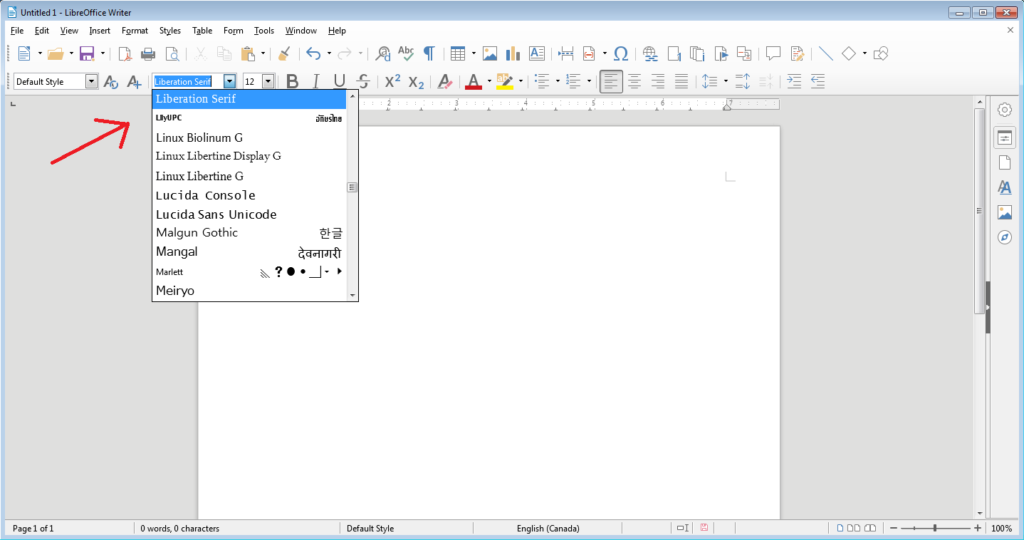The width and height of the screenshot is (1024, 540).
Task: Insert a special character with Omega icon
Action: tap(620, 54)
